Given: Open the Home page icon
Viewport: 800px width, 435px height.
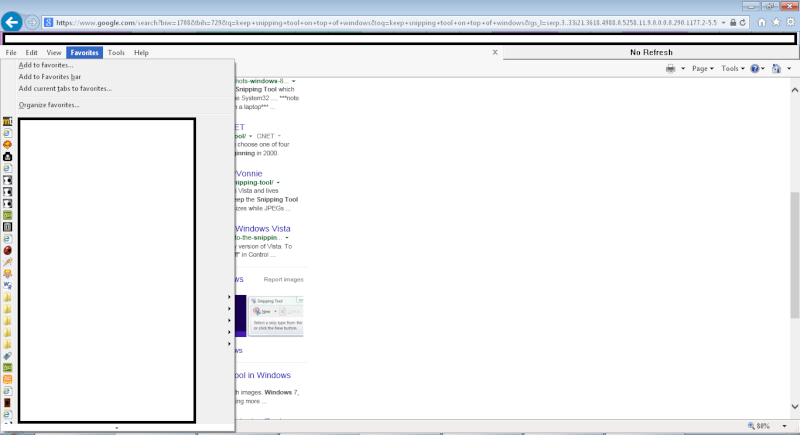Looking at the screenshot, I should click(x=762, y=22).
